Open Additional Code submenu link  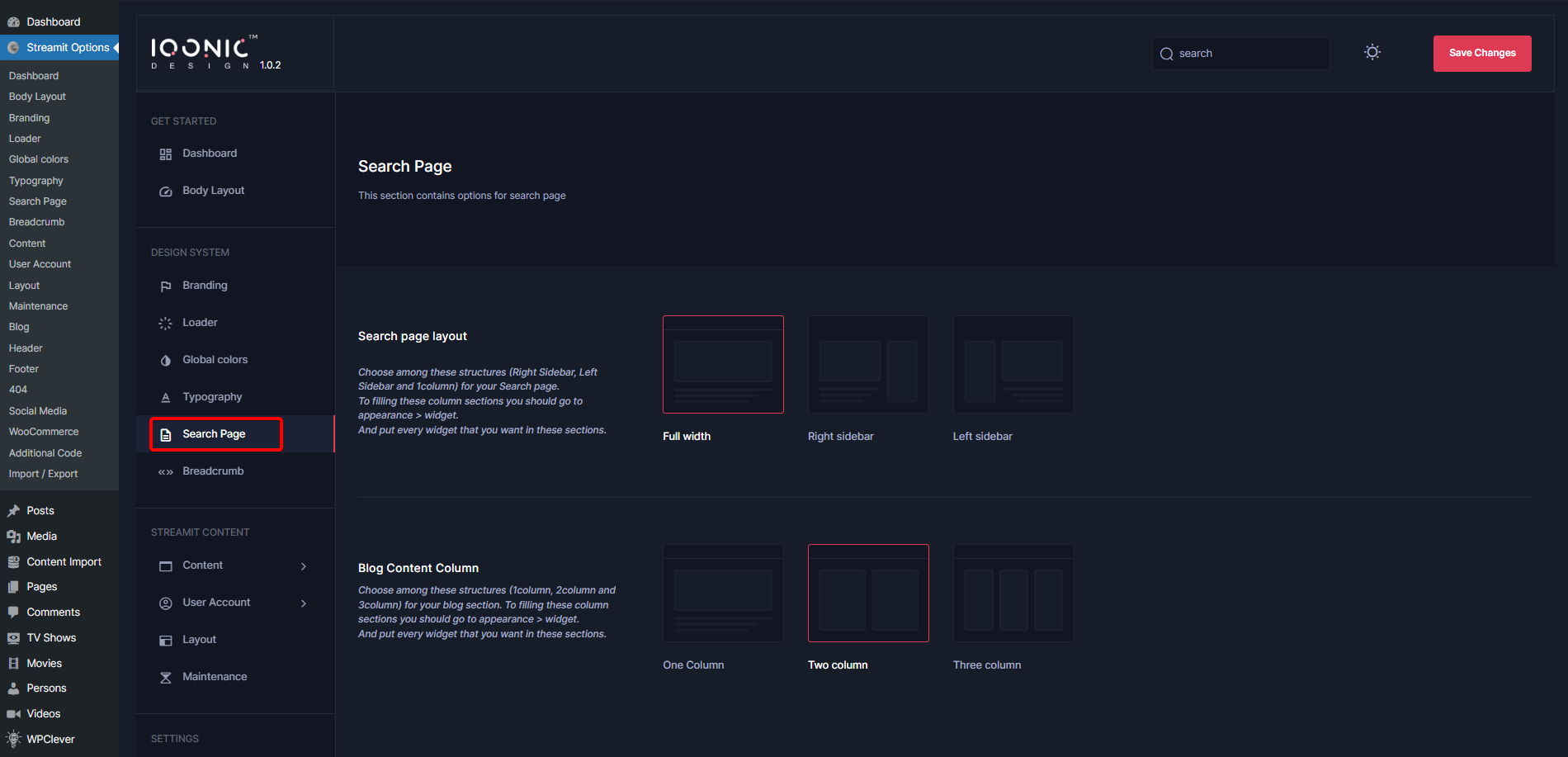[x=45, y=453]
